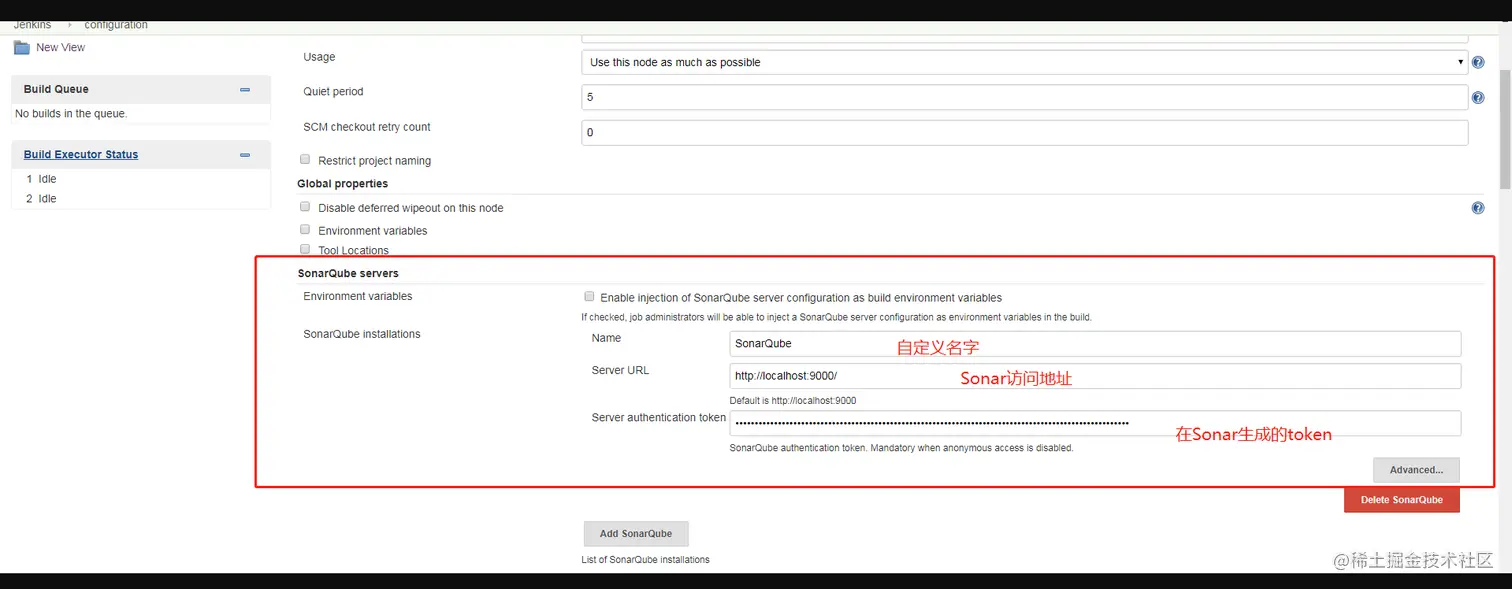Select executor row "1 Idle"
Screen dimensions: 1512x589
point(41,179)
